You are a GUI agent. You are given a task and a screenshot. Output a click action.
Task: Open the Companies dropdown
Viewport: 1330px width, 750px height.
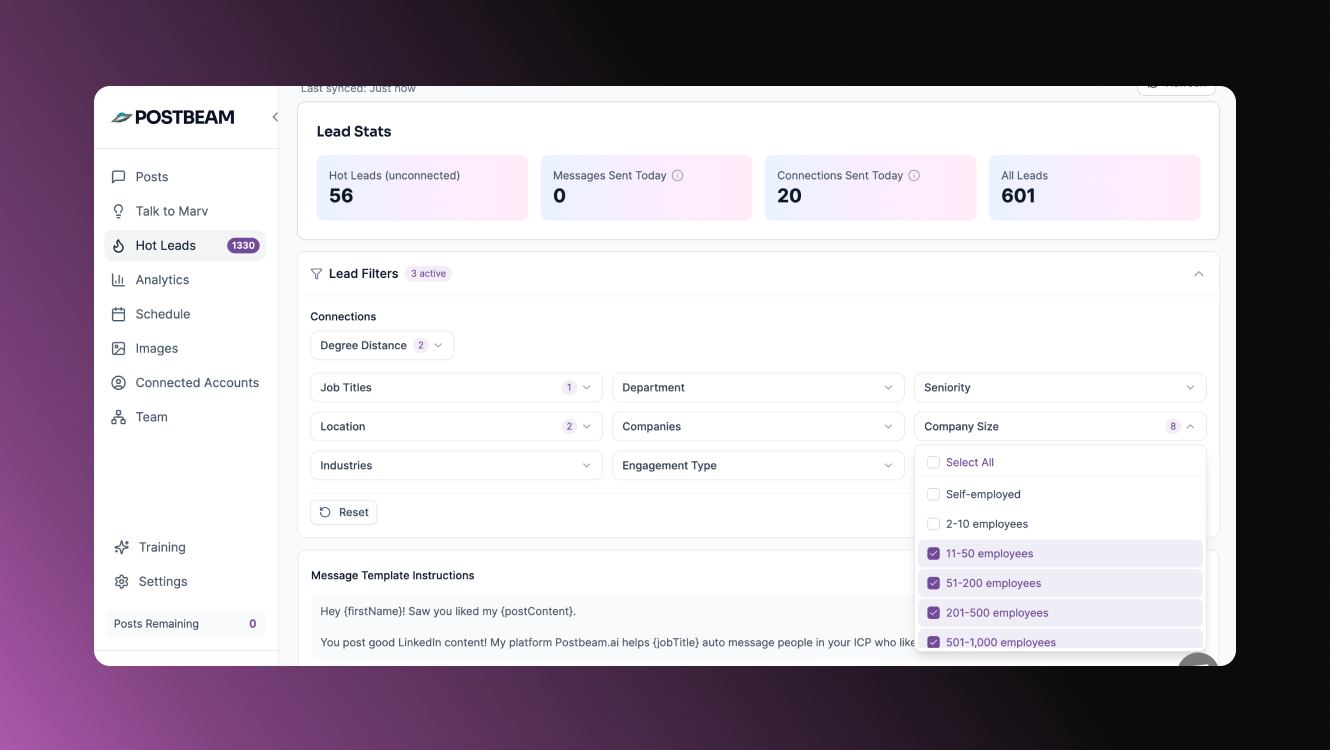(758, 427)
